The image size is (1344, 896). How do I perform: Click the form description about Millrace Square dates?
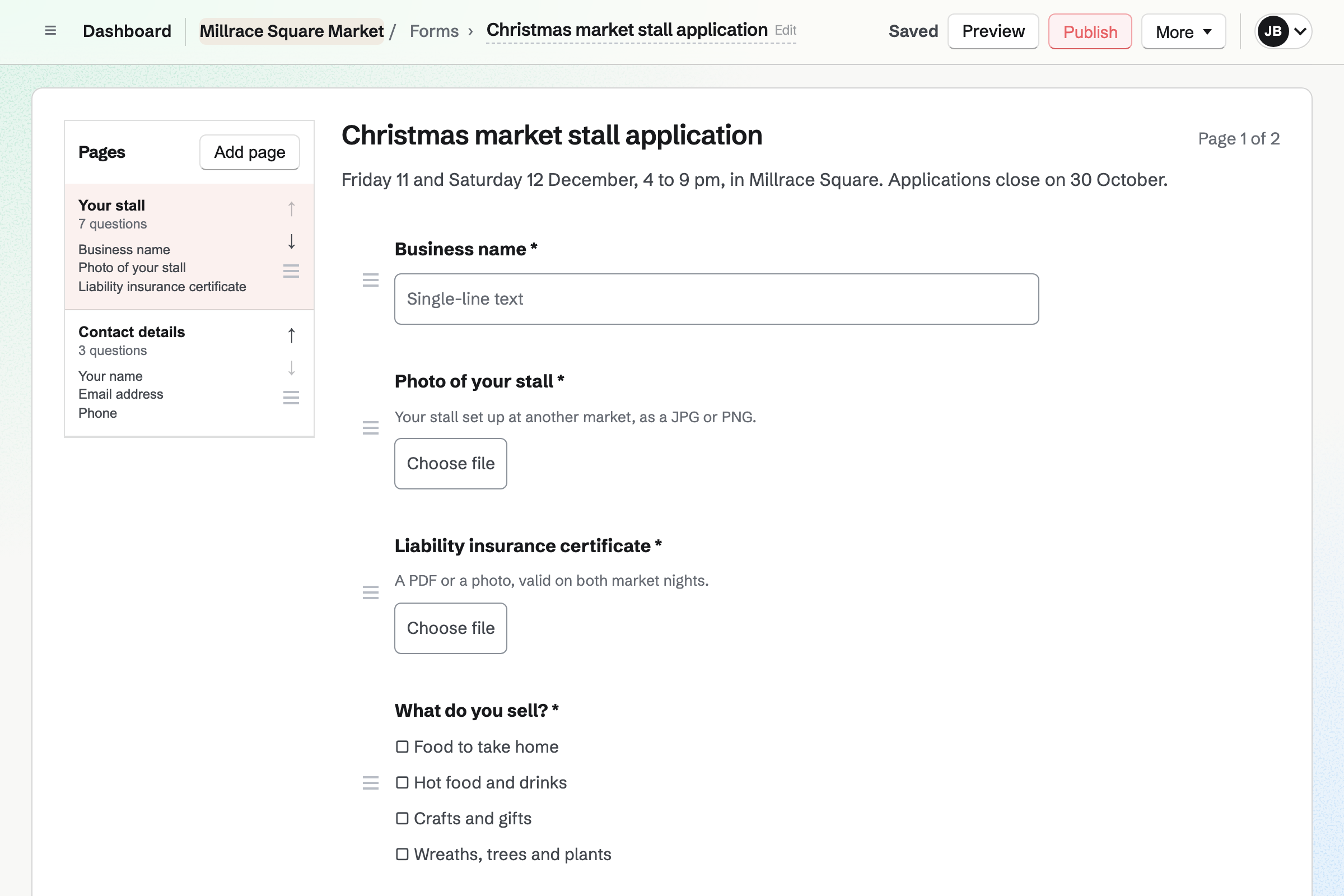click(x=754, y=180)
